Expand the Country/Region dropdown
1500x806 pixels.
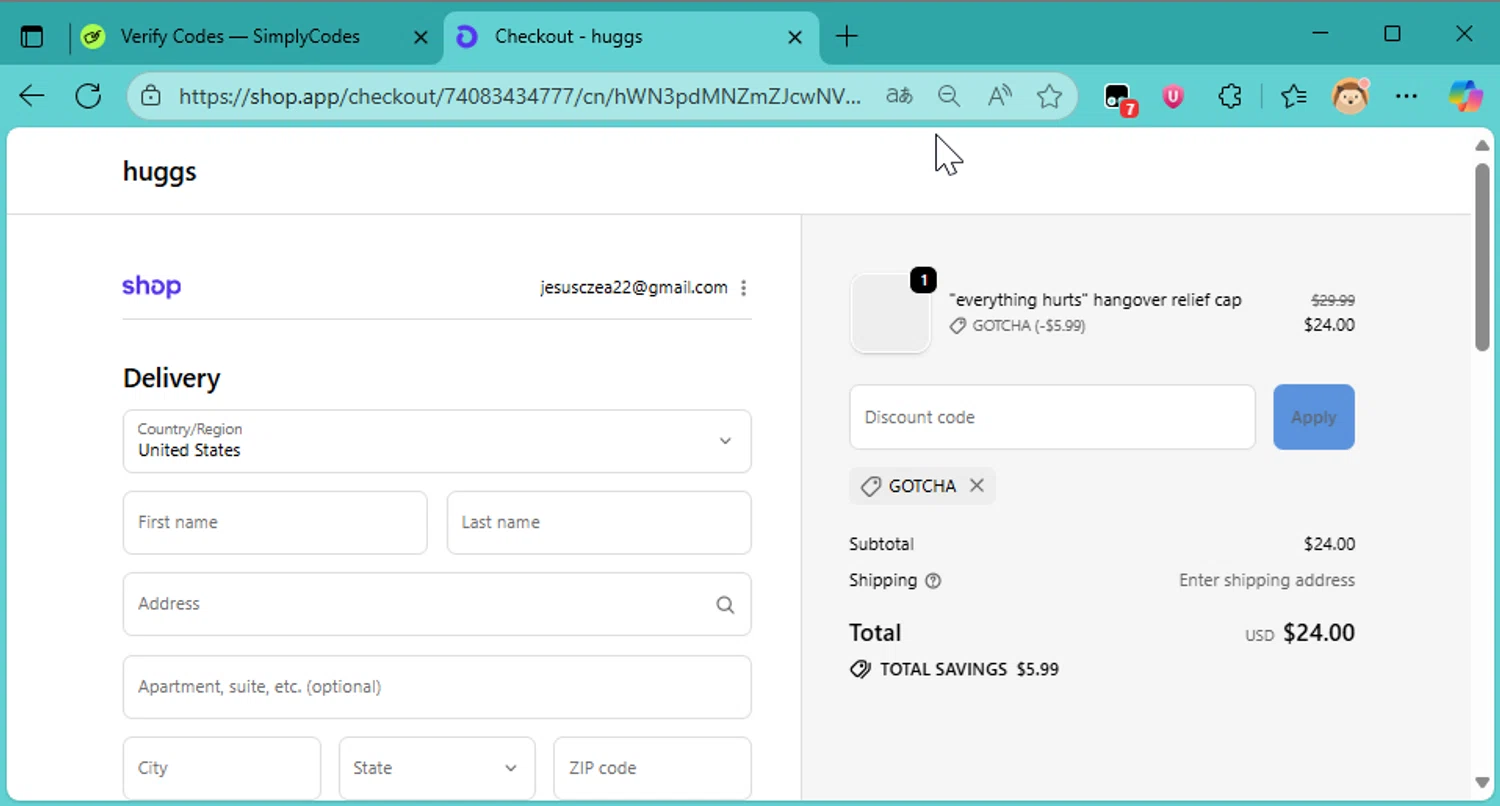tap(437, 441)
